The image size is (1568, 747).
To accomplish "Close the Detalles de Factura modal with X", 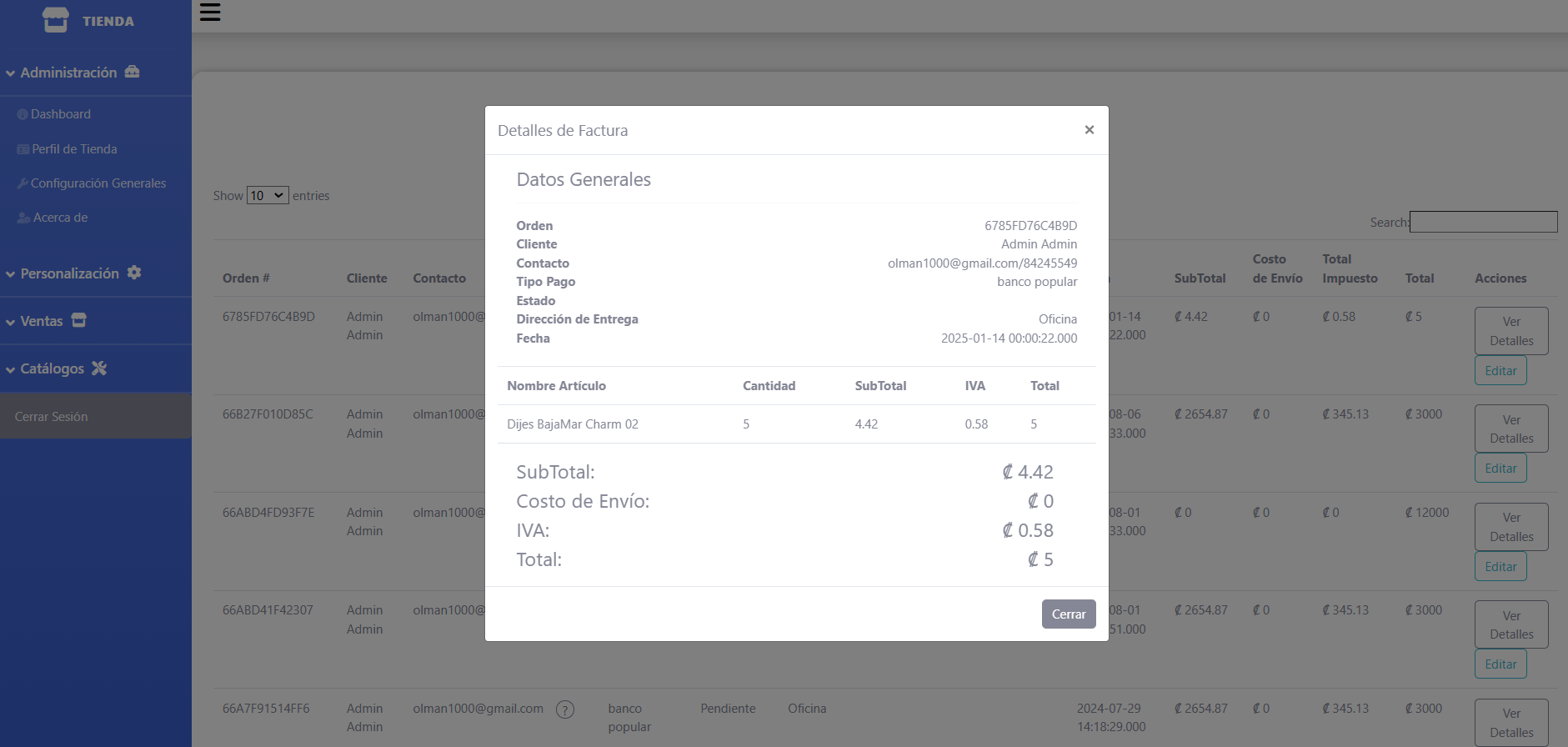I will point(1089,130).
